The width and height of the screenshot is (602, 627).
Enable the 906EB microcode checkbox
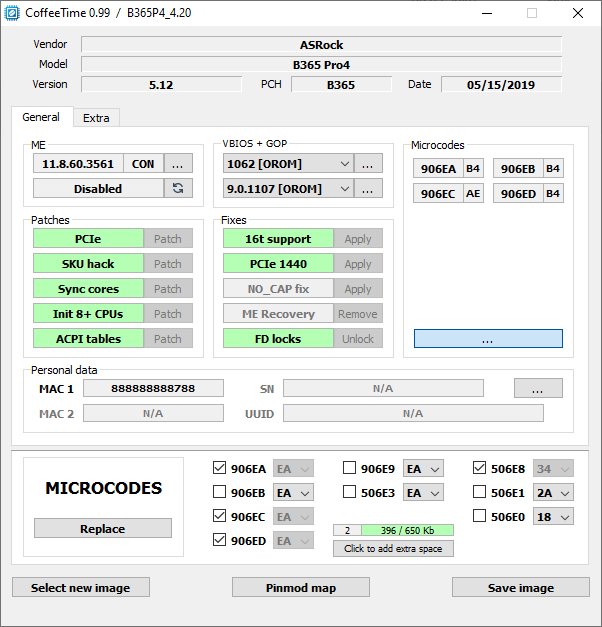(x=219, y=492)
